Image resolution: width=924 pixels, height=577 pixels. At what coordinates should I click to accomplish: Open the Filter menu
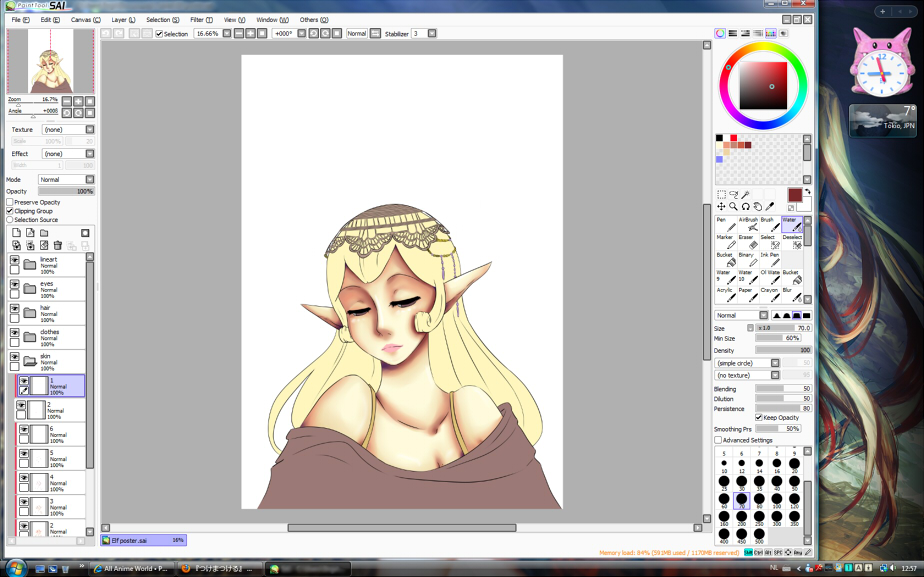coord(201,20)
